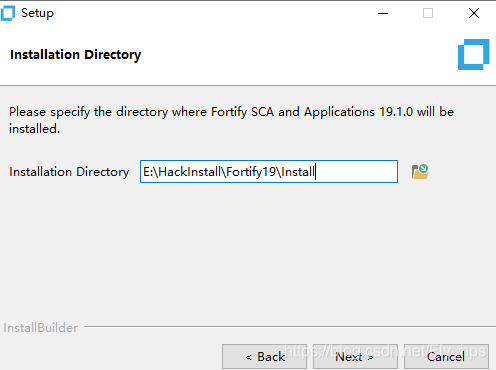
Task: Click the Fortify logo in header
Action: tap(474, 54)
